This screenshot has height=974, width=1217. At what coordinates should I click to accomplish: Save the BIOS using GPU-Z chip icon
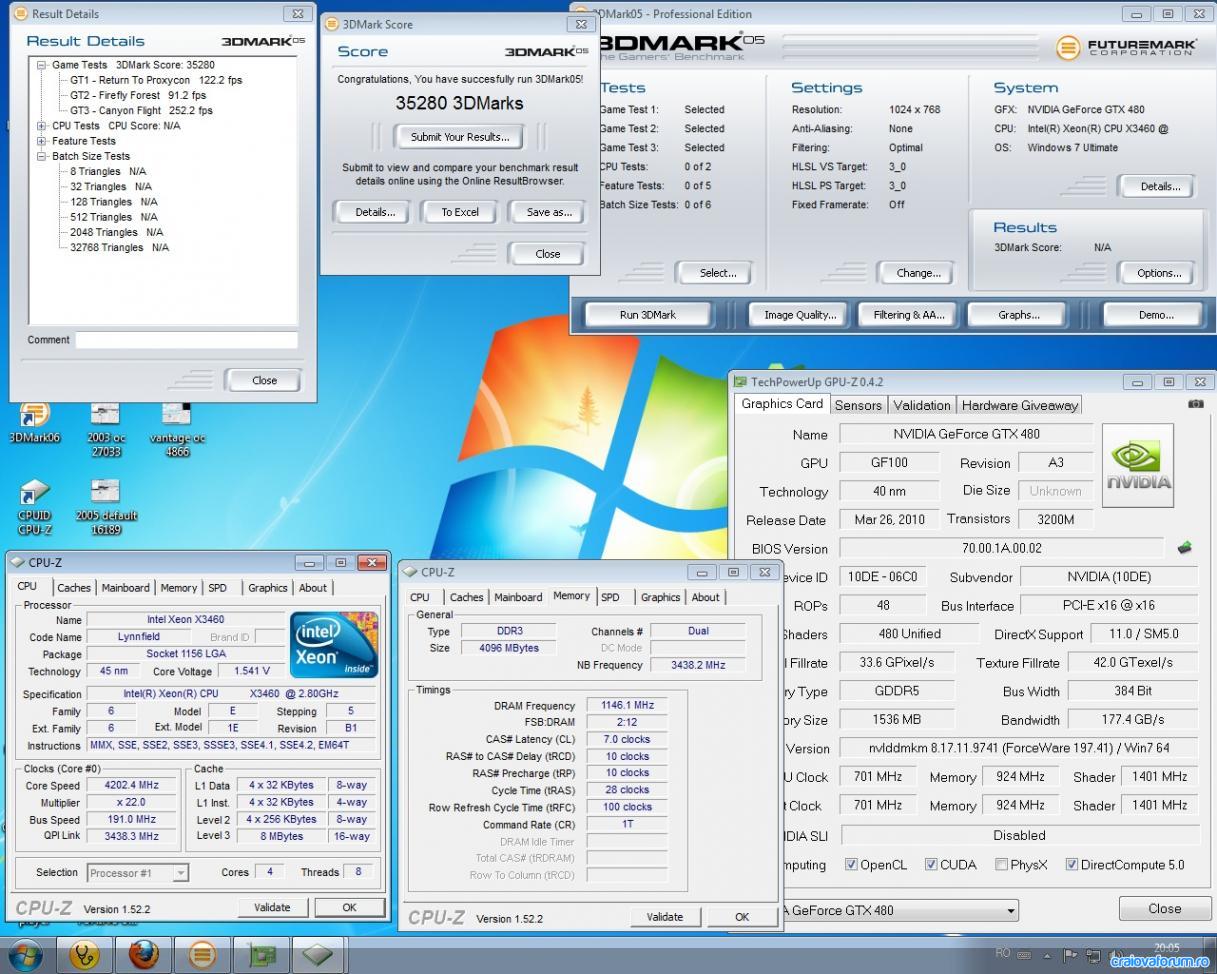1185,547
